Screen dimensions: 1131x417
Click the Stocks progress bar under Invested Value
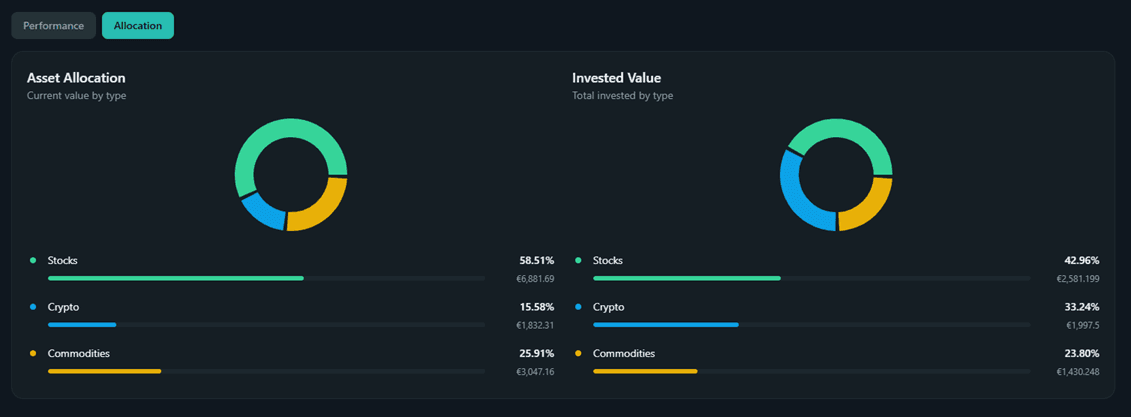811,278
